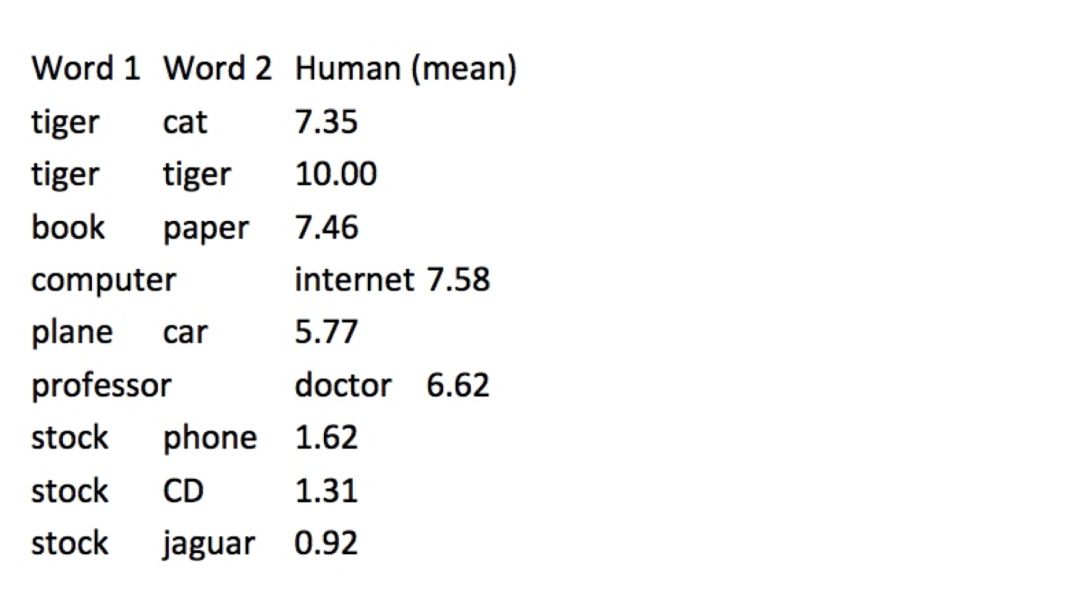Click the 'Human (mean)' column header
1080x590 pixels.
click(x=406, y=70)
